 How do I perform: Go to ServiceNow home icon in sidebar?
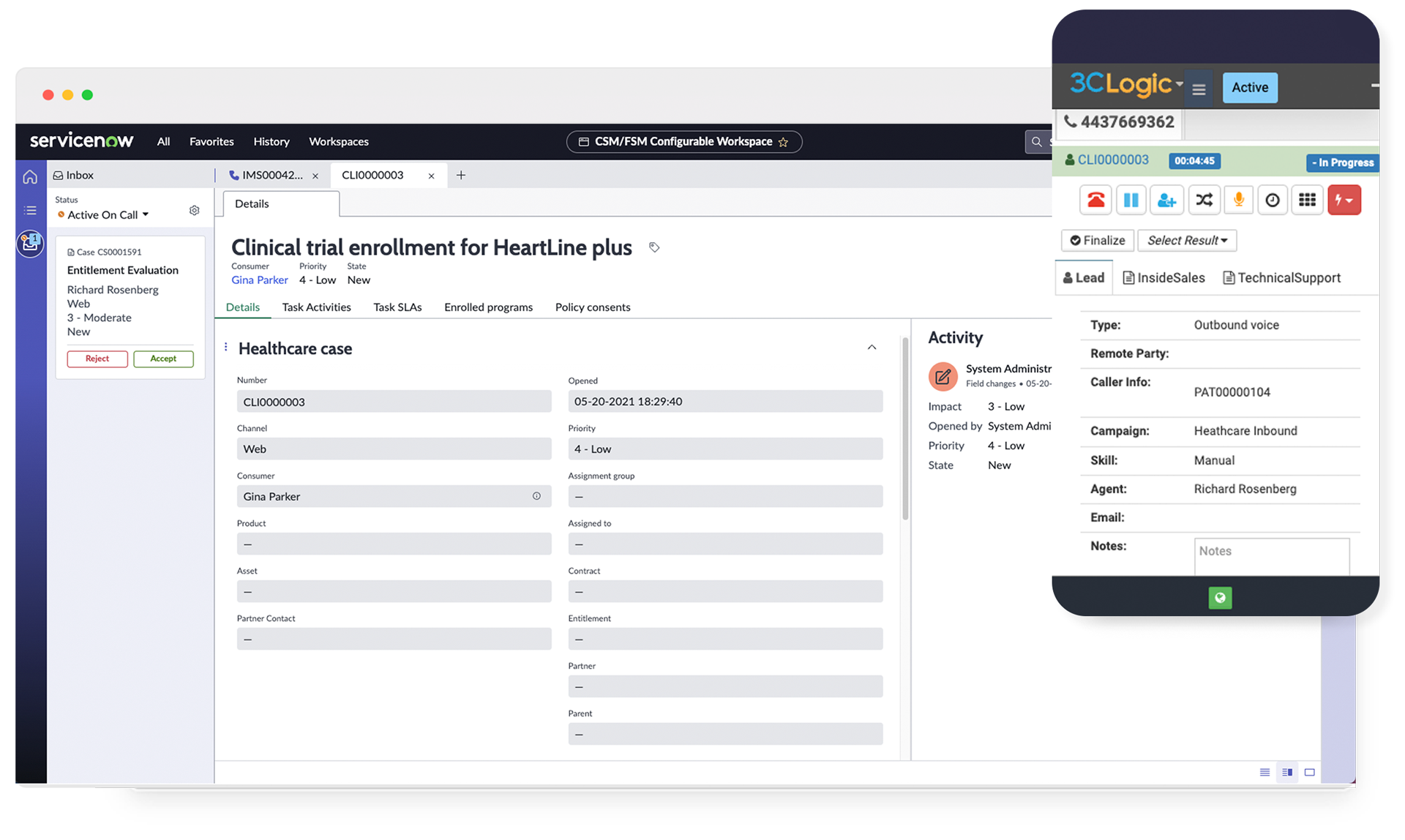(30, 176)
